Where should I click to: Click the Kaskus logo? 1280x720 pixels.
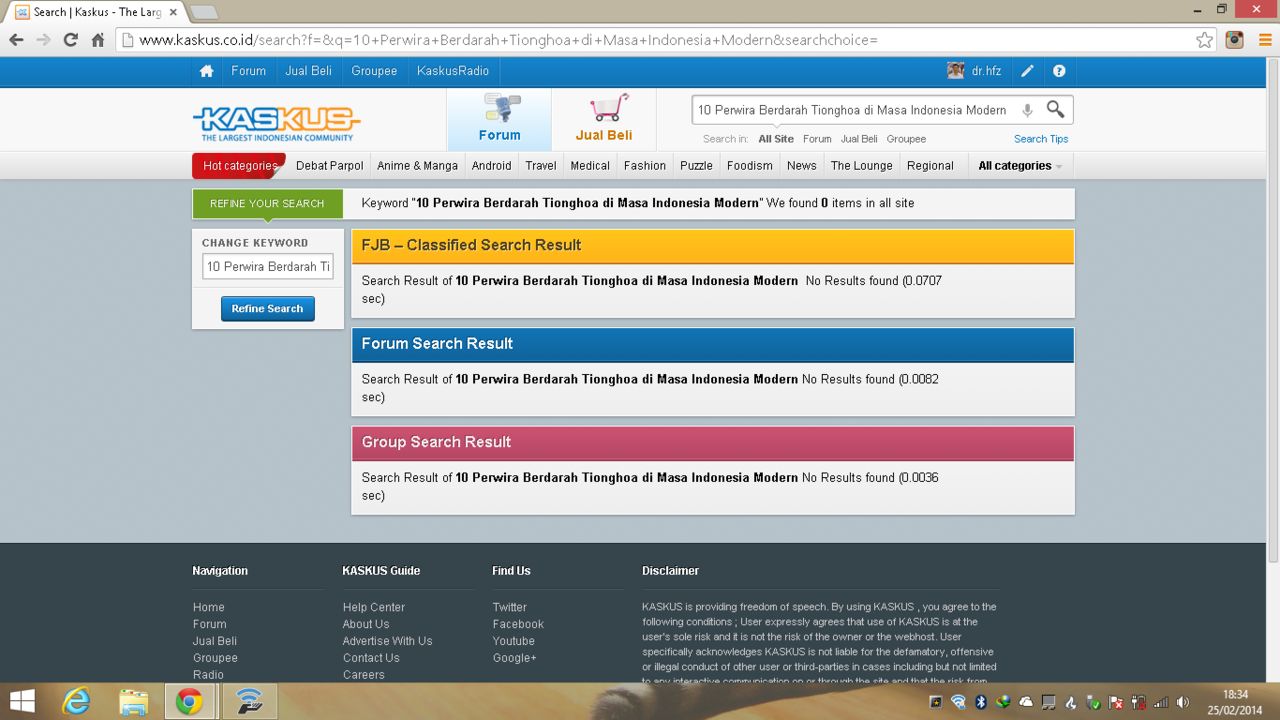[276, 123]
